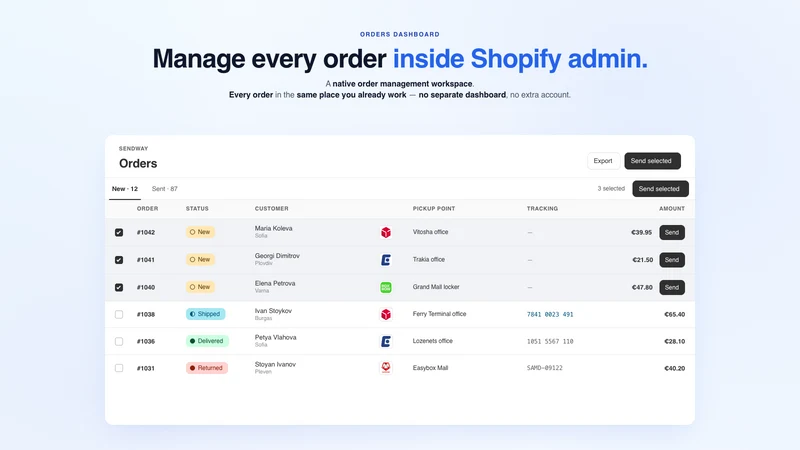
Task: Check the checkbox for order #1036
Action: click(x=119, y=341)
